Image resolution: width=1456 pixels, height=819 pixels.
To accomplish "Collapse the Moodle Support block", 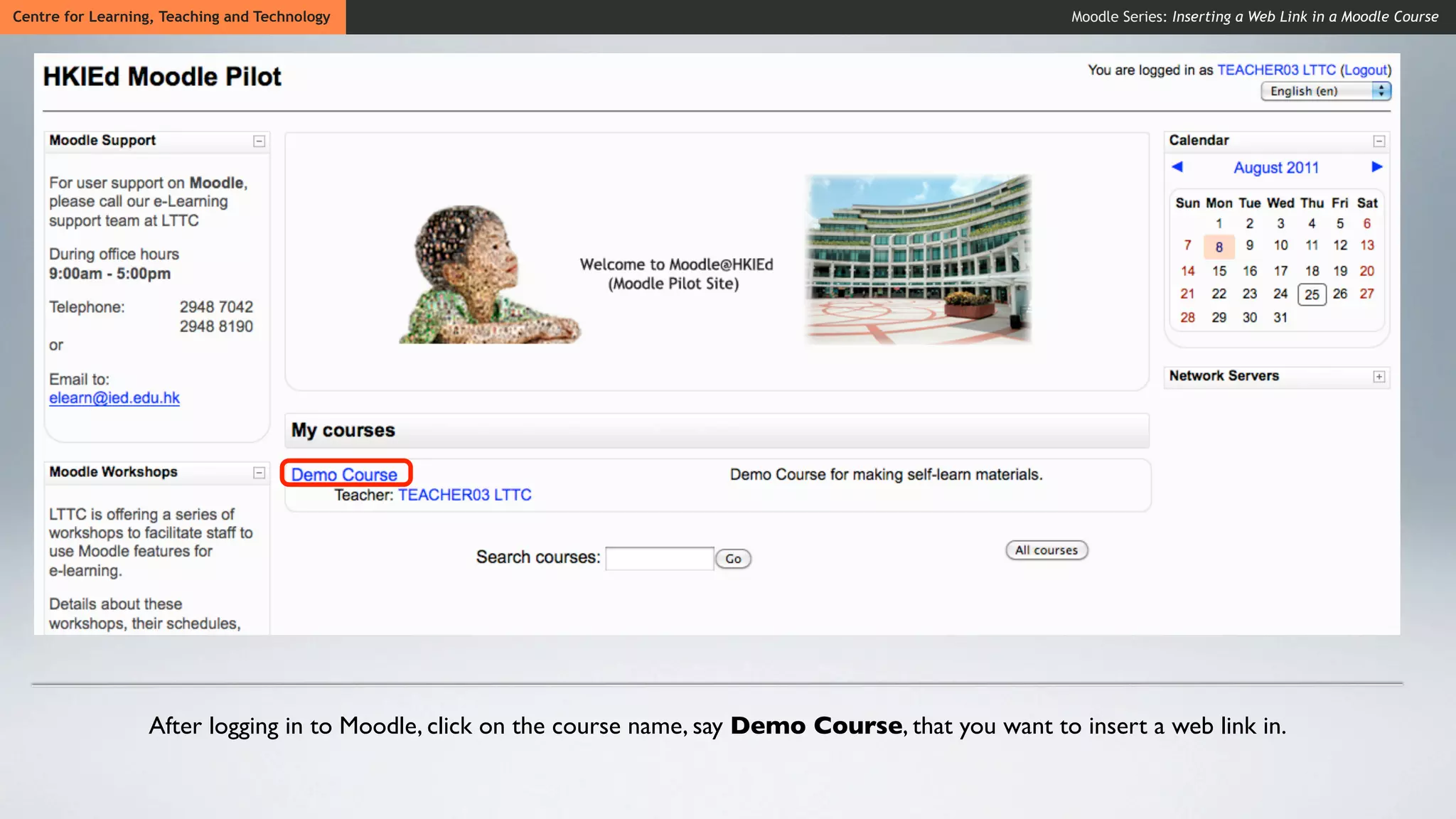I will pyautogui.click(x=259, y=141).
